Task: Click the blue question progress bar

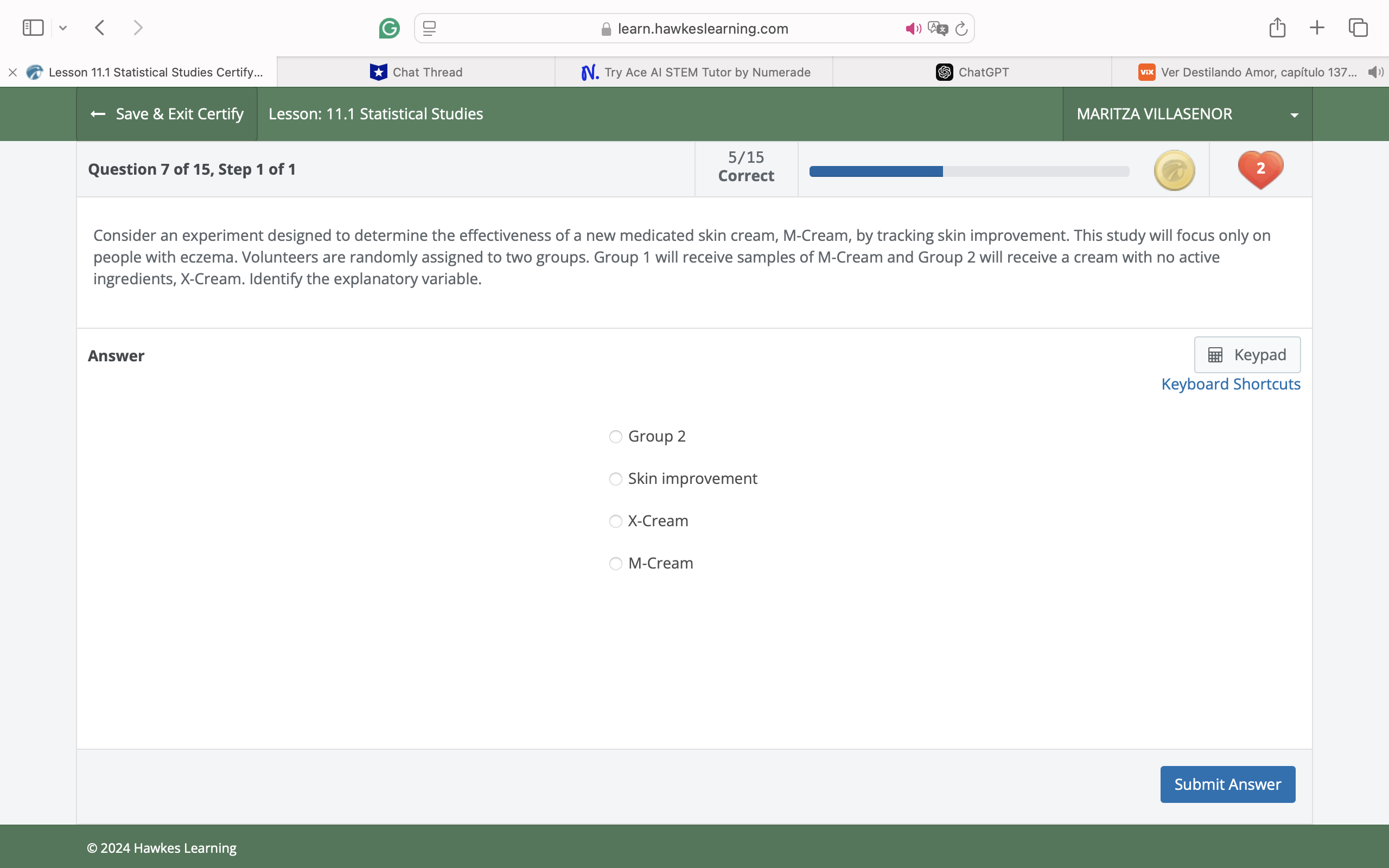Action: [876, 171]
